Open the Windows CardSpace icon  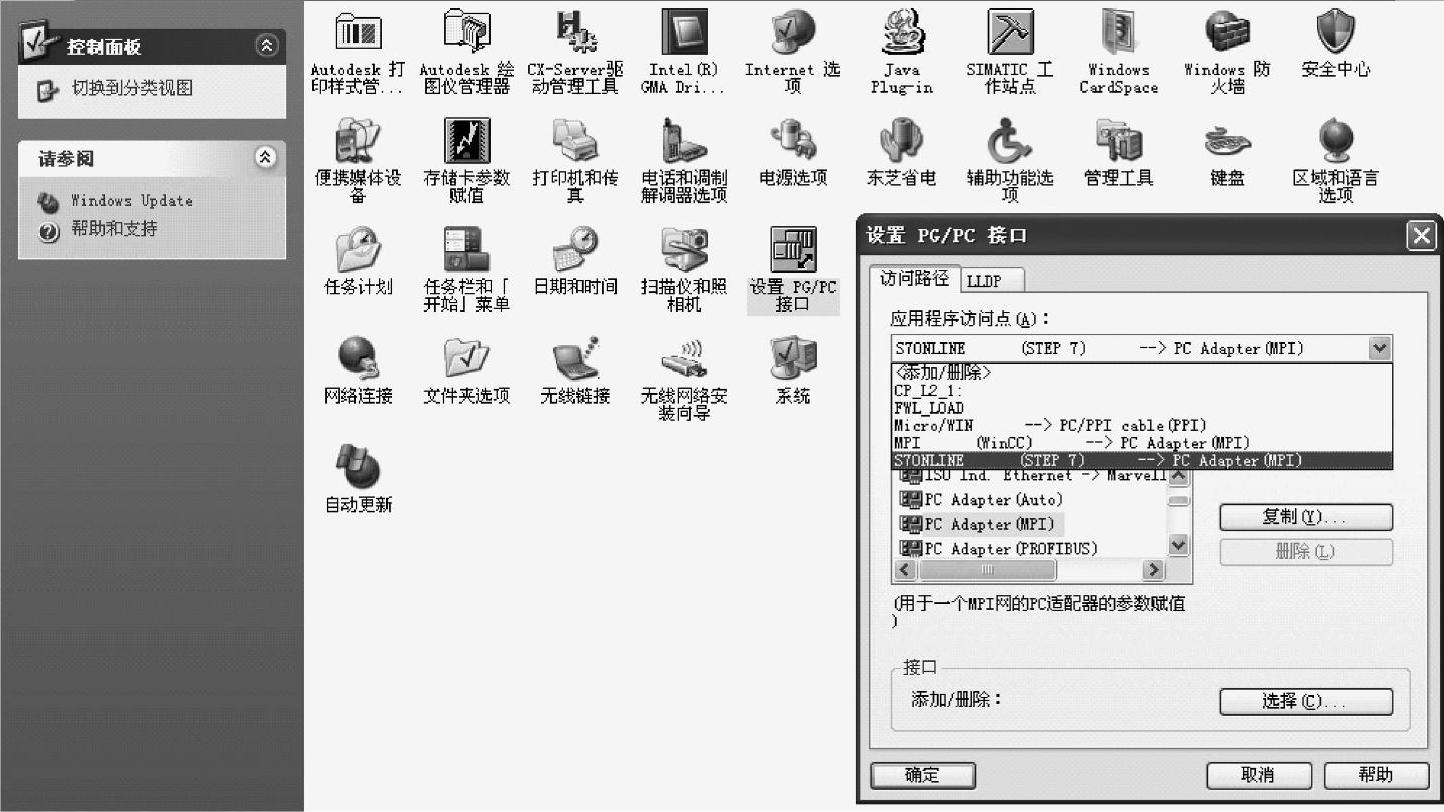[1119, 34]
